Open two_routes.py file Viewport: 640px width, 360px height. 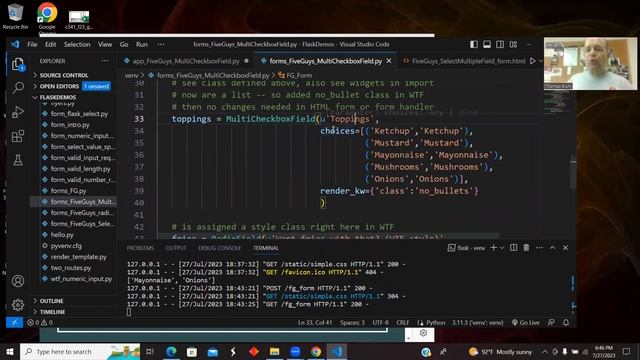point(71,268)
